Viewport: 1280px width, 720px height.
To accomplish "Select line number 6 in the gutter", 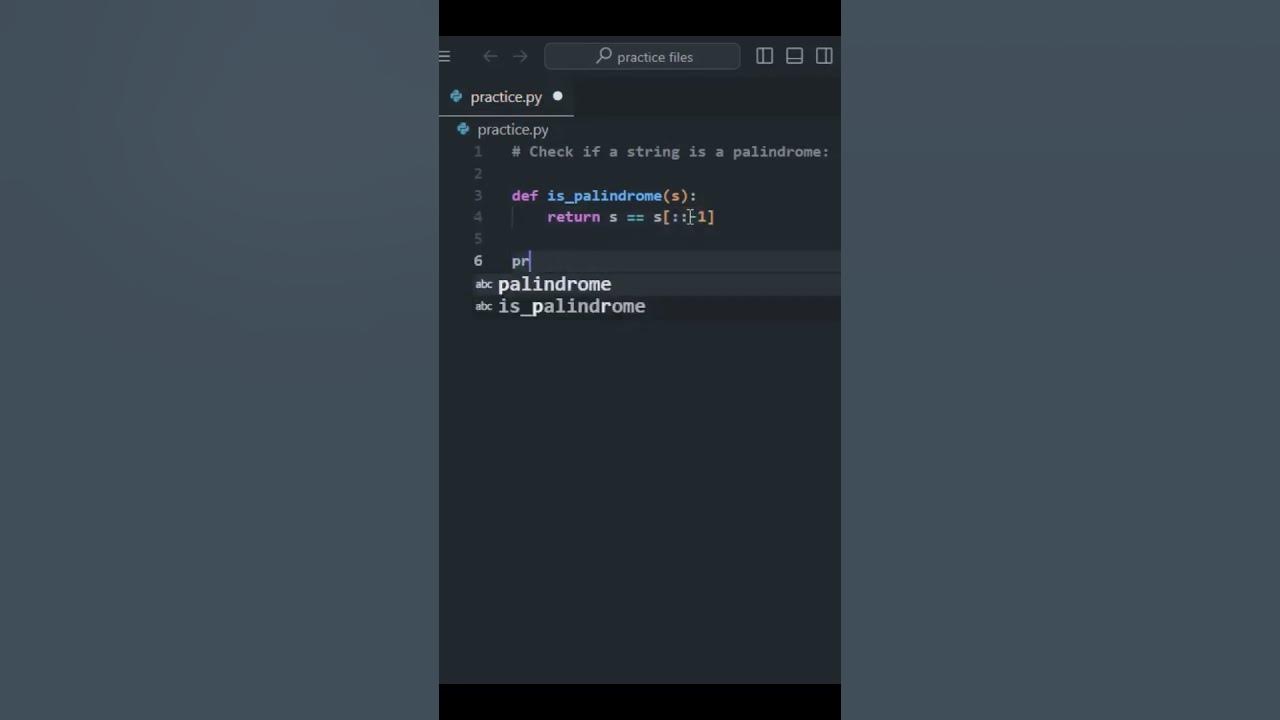I will point(478,261).
